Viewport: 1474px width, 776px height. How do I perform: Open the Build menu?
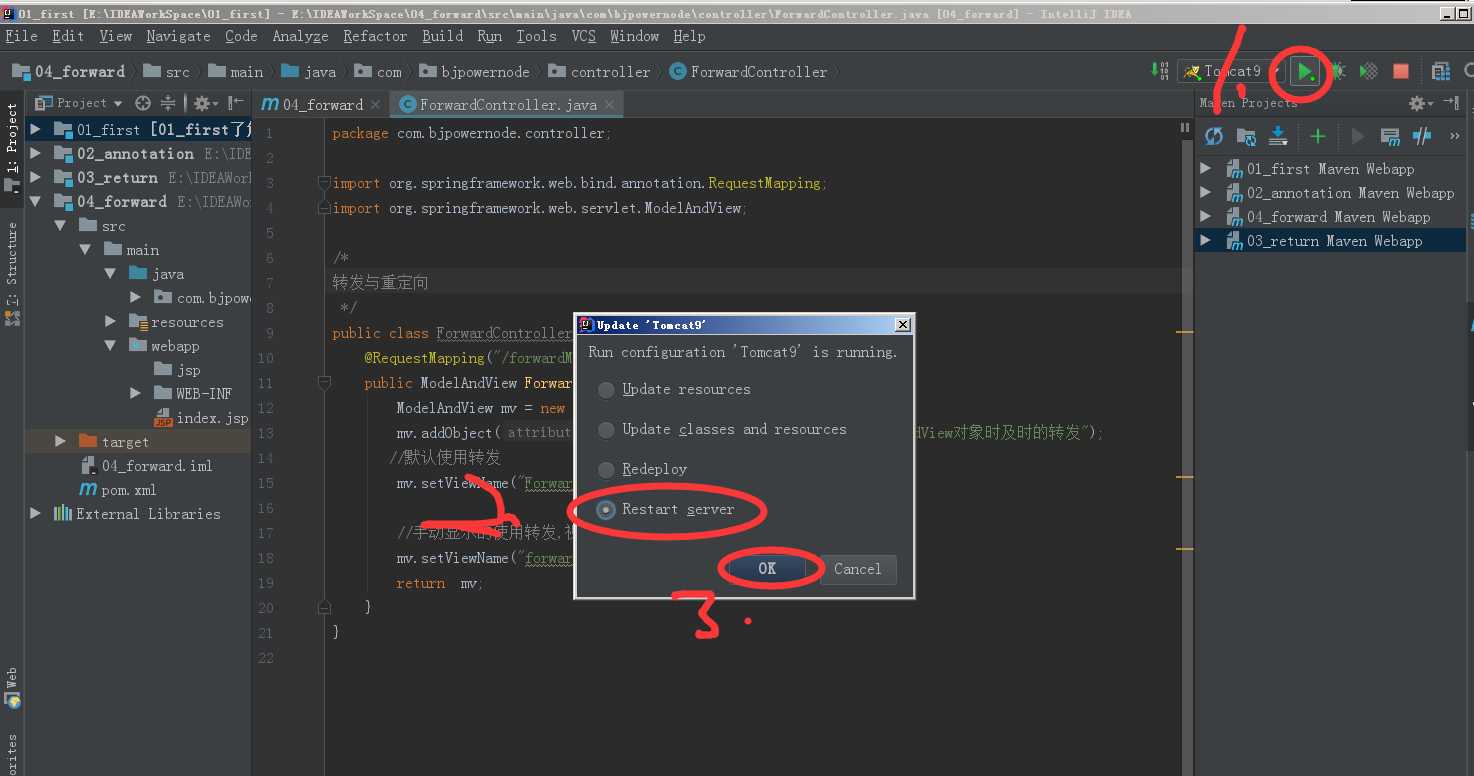[x=442, y=36]
